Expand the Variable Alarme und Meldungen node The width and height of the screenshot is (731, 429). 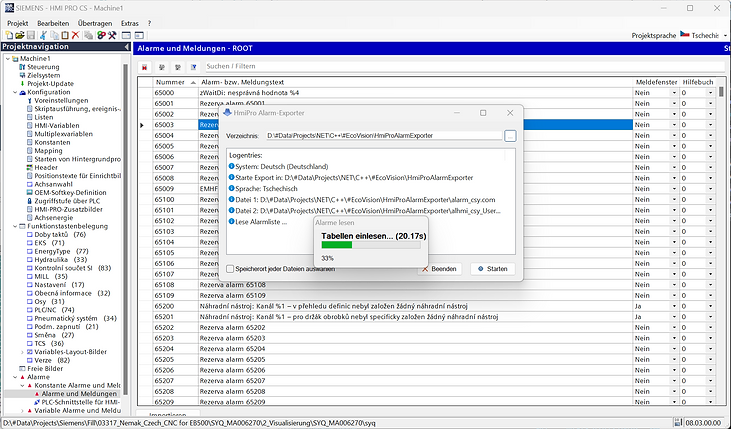pos(22,411)
